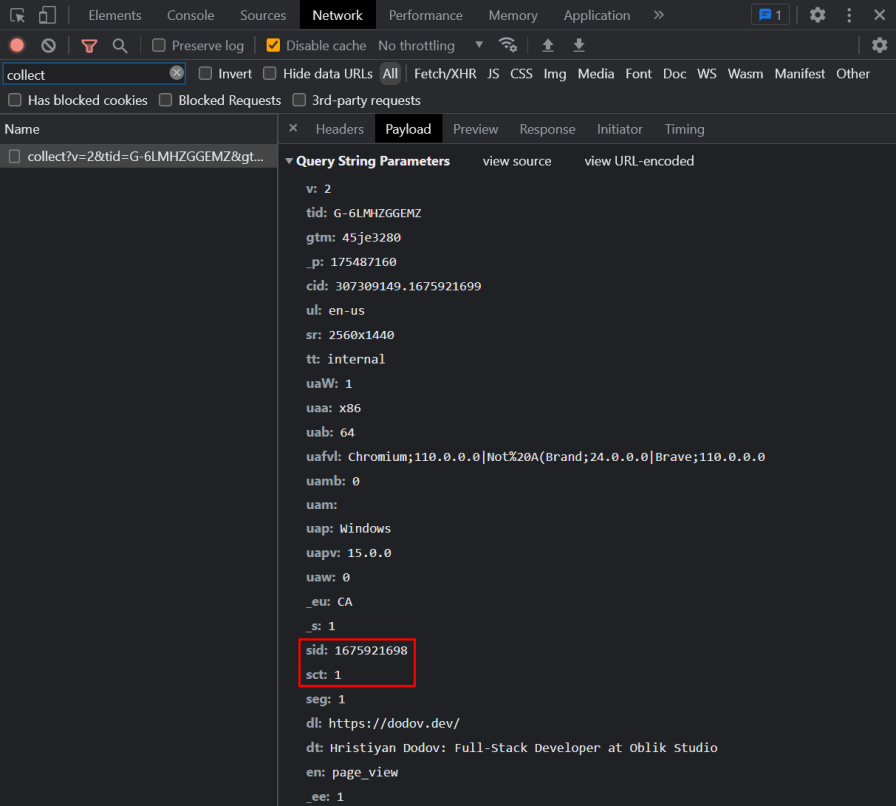Enable Preserve log
This screenshot has width=896, height=806.
159,45
